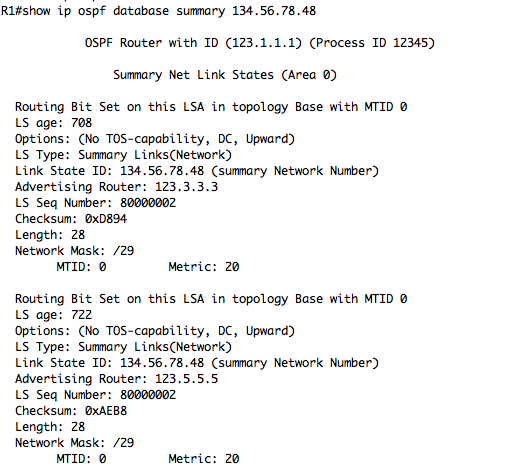The height and width of the screenshot is (472, 507).
Task: Click the second Network Mask /29 line
Action: click(x=74, y=443)
